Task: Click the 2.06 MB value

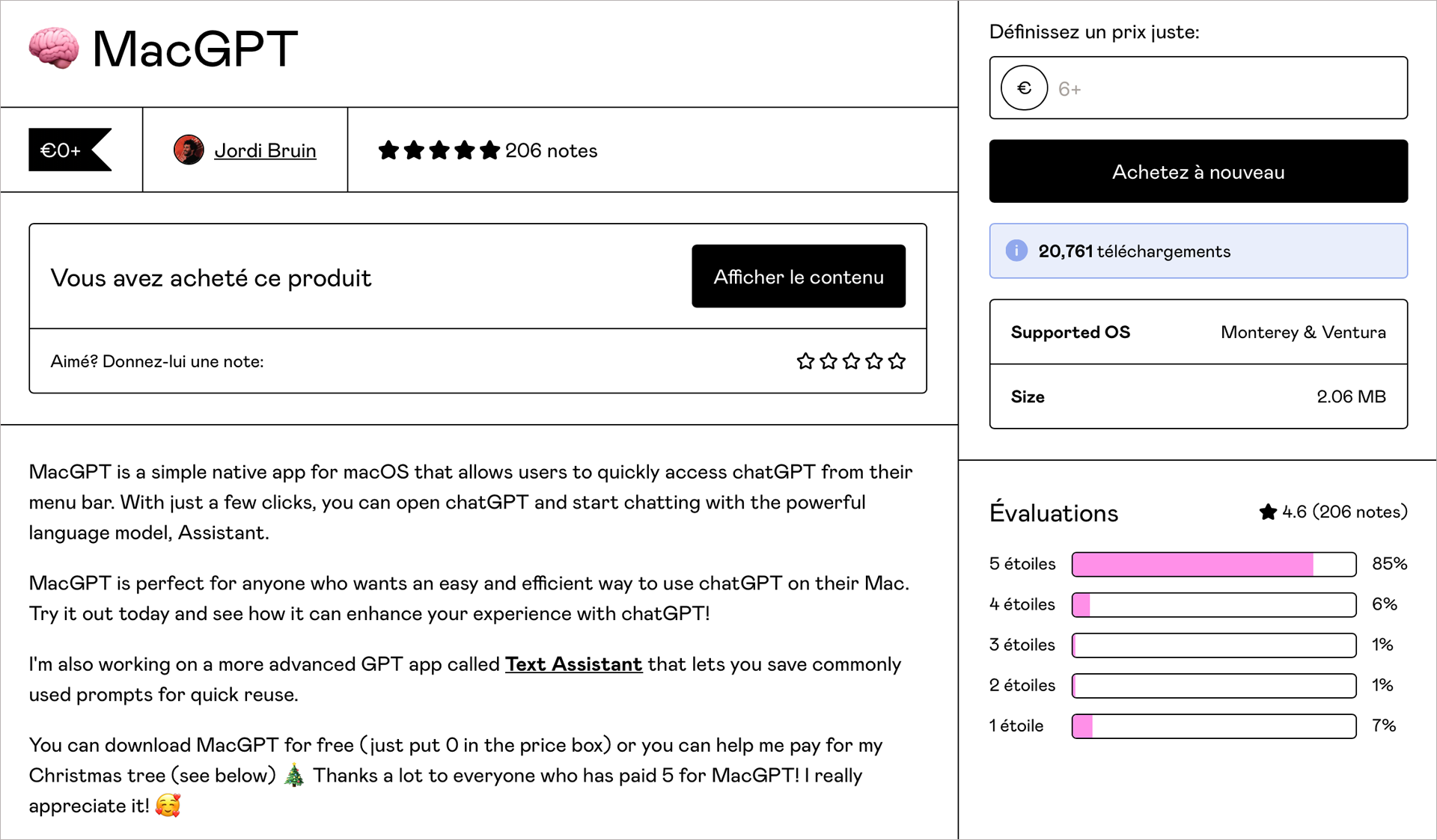Action: click(1351, 396)
